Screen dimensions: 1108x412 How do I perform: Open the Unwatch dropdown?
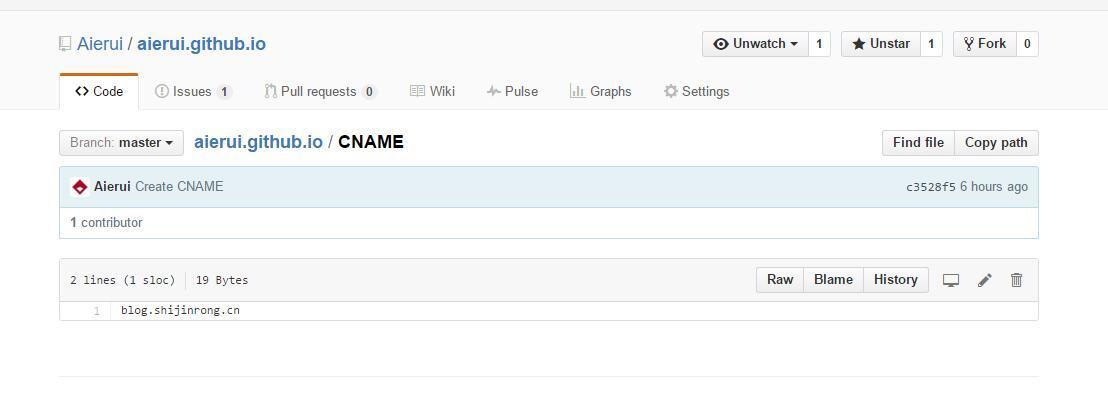point(755,44)
